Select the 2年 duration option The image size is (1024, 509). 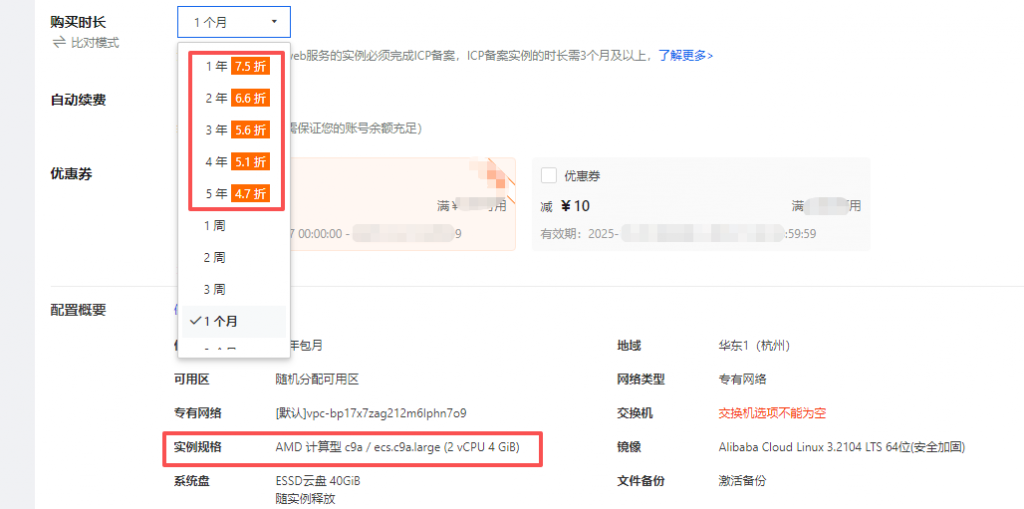pyautogui.click(x=215, y=98)
